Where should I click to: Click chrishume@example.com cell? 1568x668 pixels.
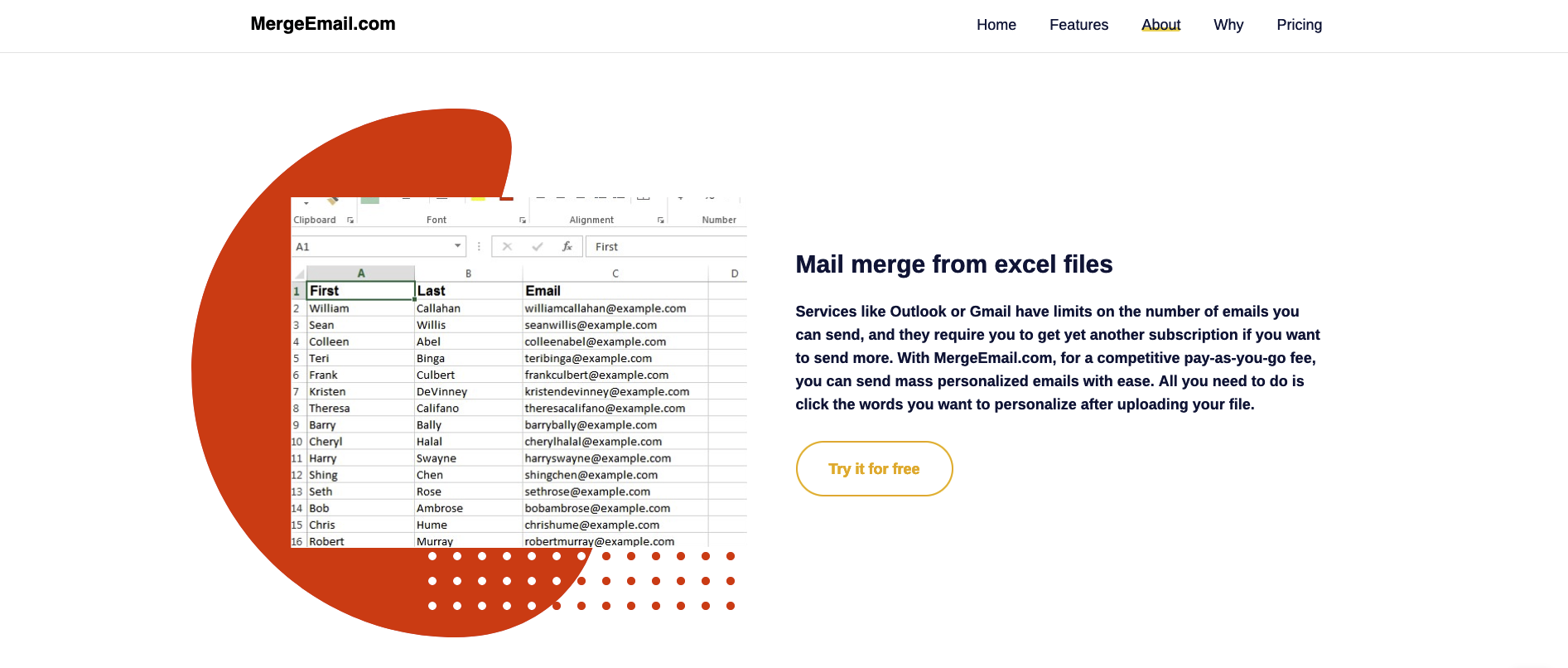615,525
